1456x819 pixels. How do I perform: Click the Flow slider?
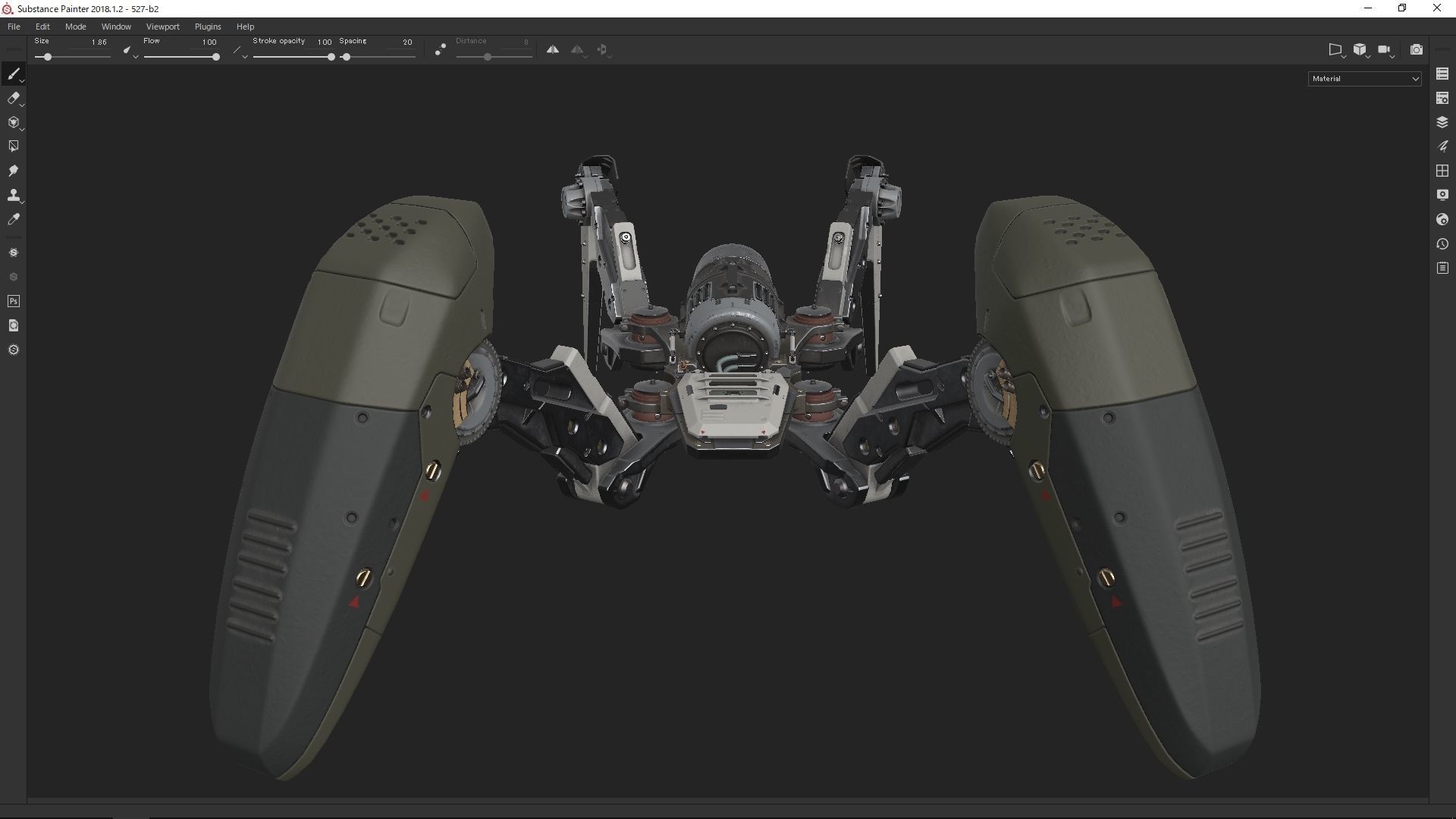coord(182,57)
